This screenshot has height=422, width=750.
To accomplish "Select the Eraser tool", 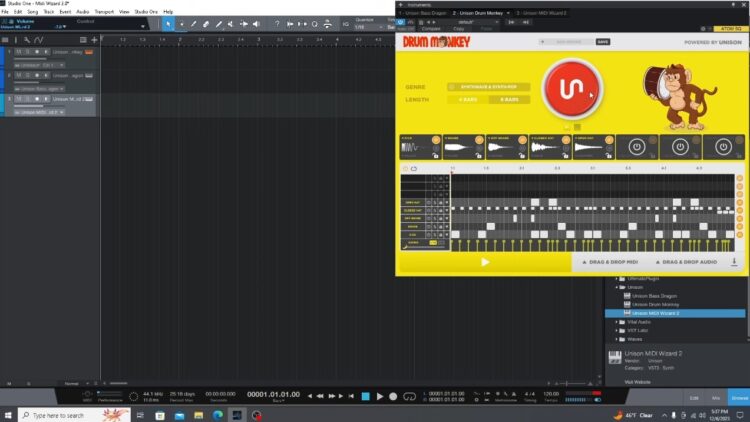I will [x=206, y=24].
